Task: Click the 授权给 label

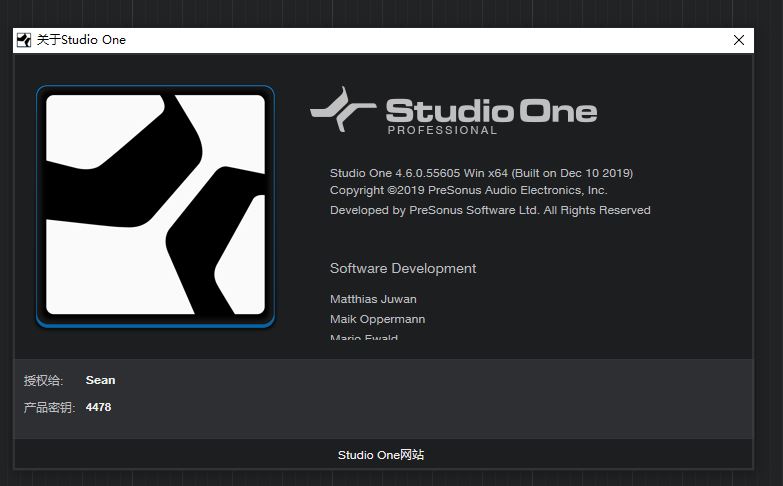Action: (x=43, y=381)
